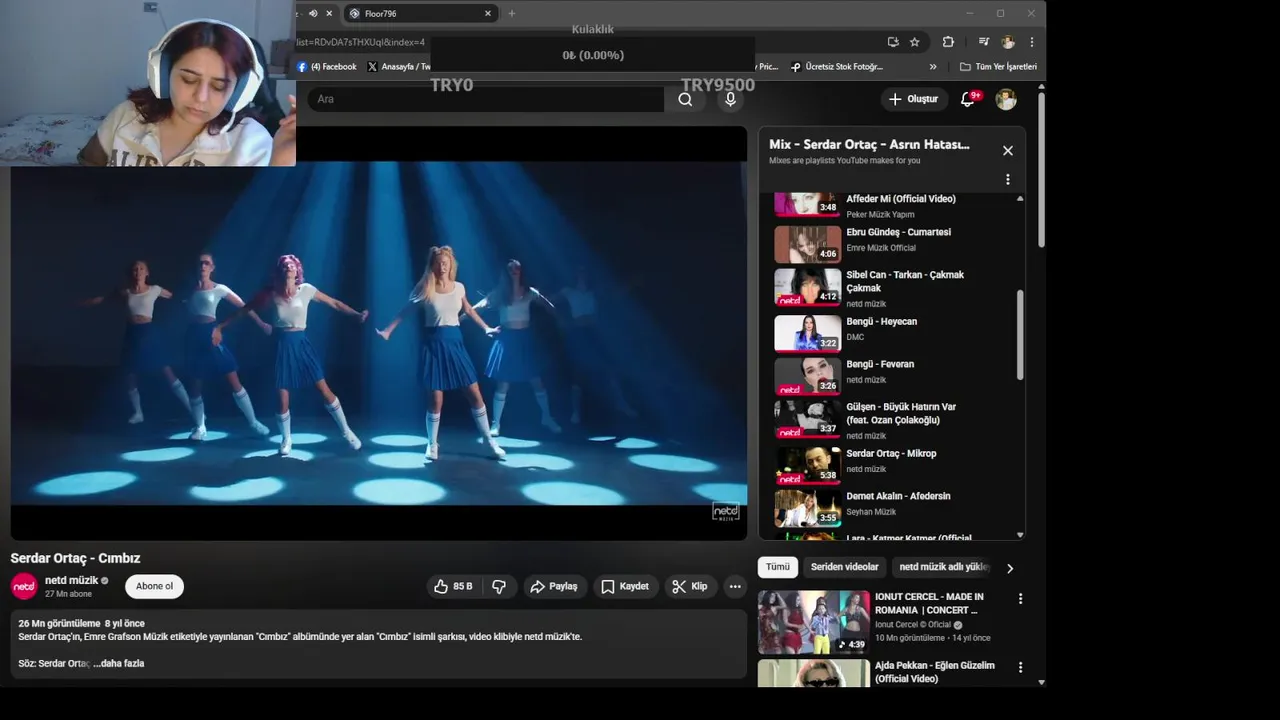
Task: Bookmark this page with the star icon
Action: click(x=914, y=42)
